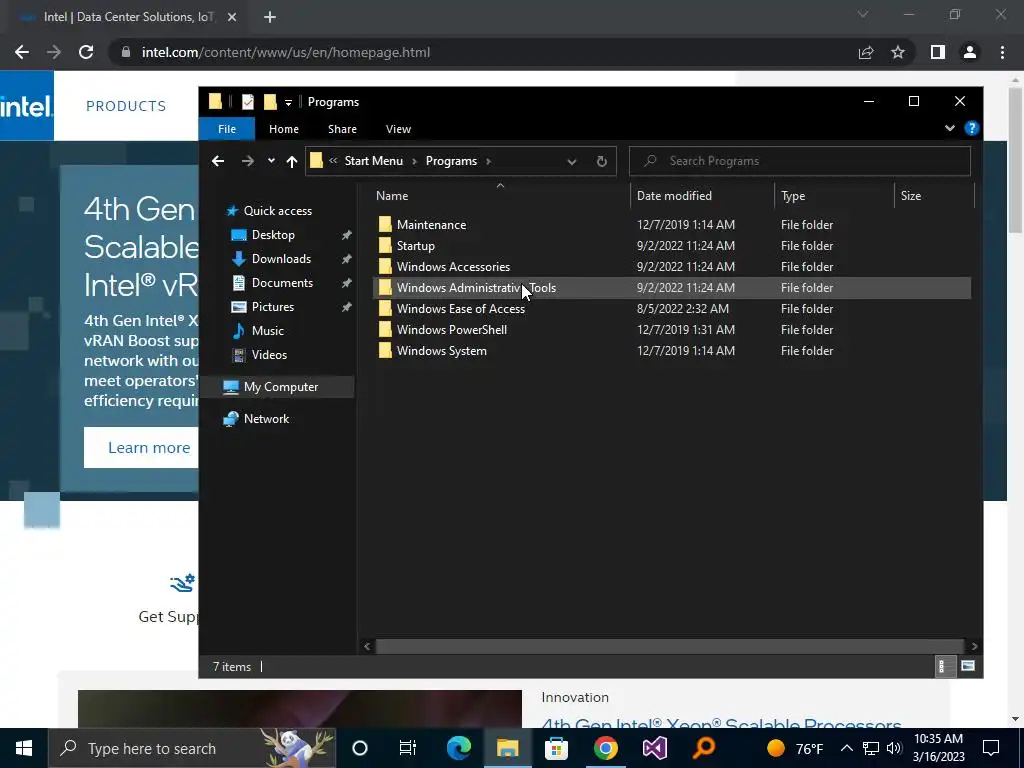Select Downloads in navigation pane

[x=281, y=259]
